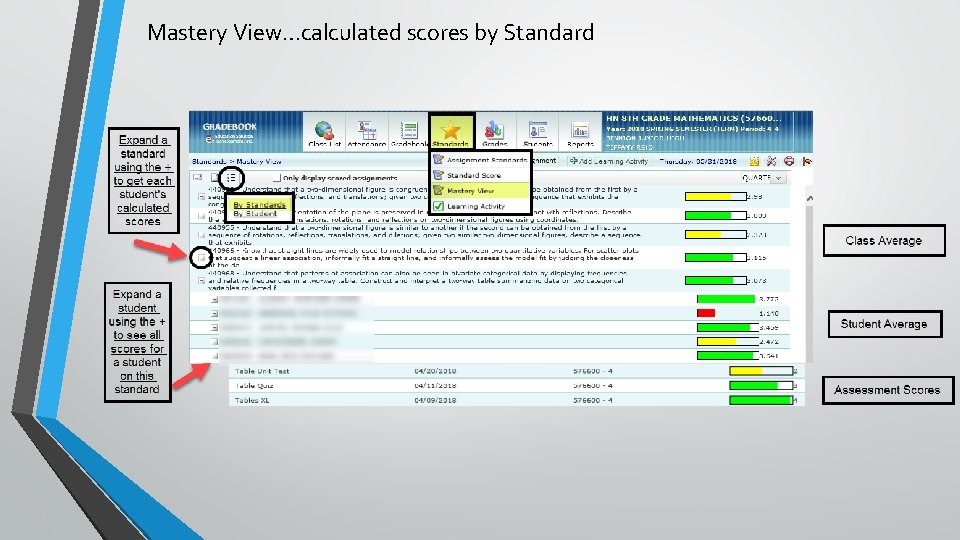Click the class title HN 8TH GRADE MATHEMATICS
The height and width of the screenshot is (540, 960).
(693, 118)
